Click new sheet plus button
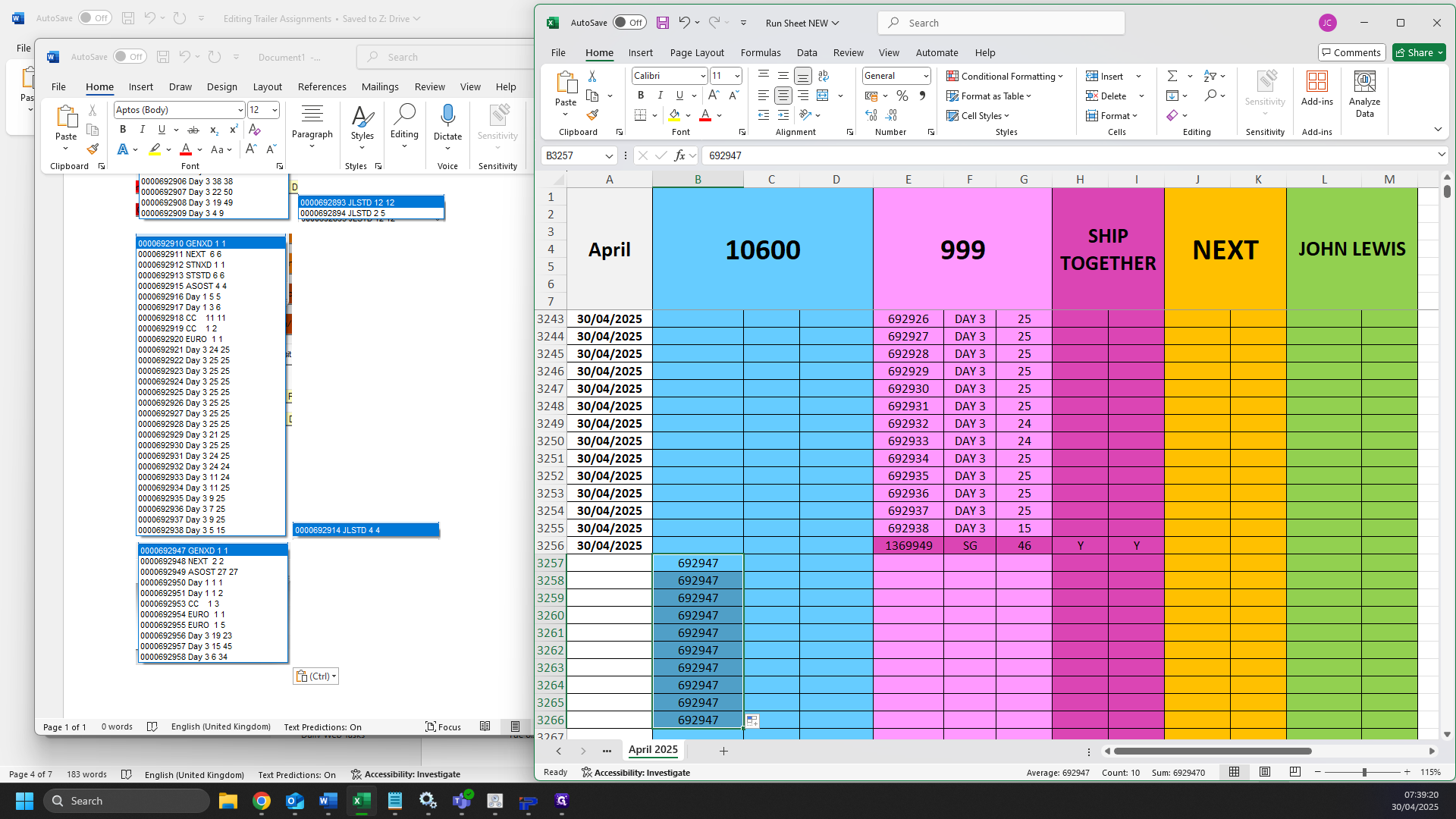The image size is (1456, 819). [x=723, y=751]
